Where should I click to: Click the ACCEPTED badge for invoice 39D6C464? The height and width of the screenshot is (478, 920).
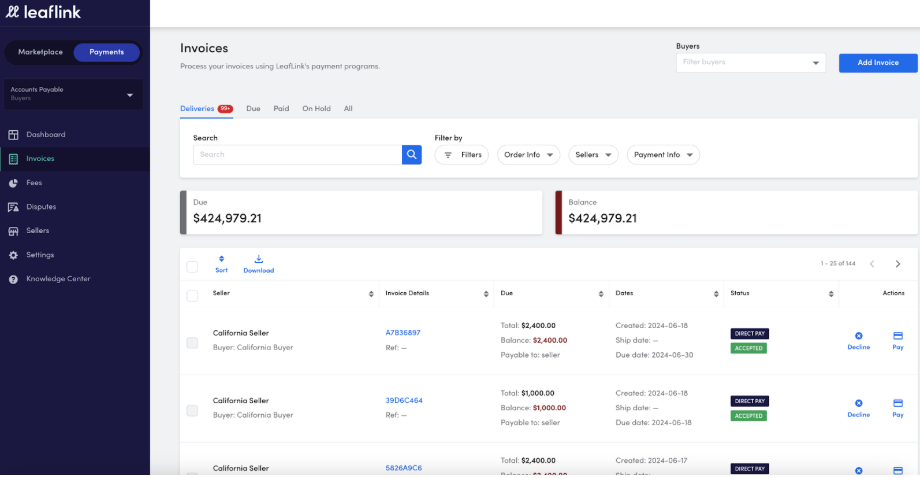[x=748, y=416]
